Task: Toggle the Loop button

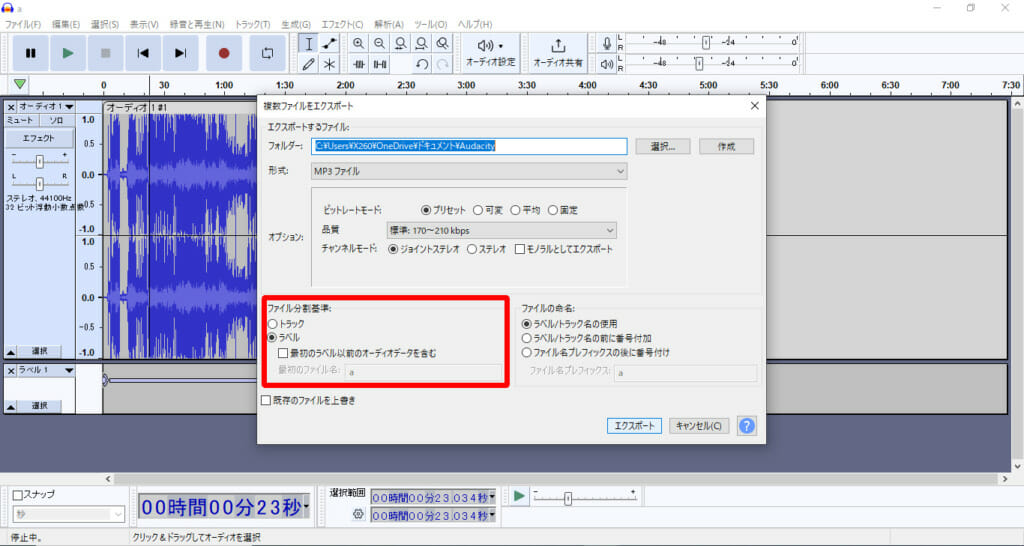Action: [x=267, y=54]
